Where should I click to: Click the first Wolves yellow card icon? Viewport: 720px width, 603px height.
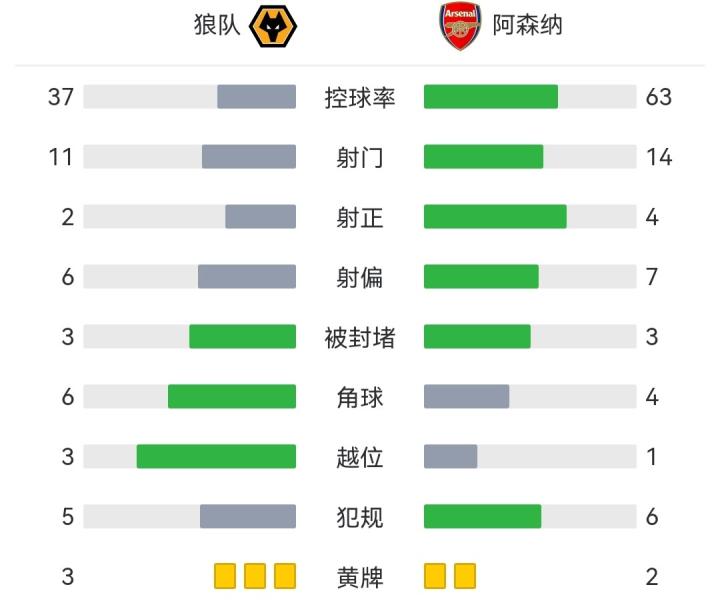(x=225, y=577)
